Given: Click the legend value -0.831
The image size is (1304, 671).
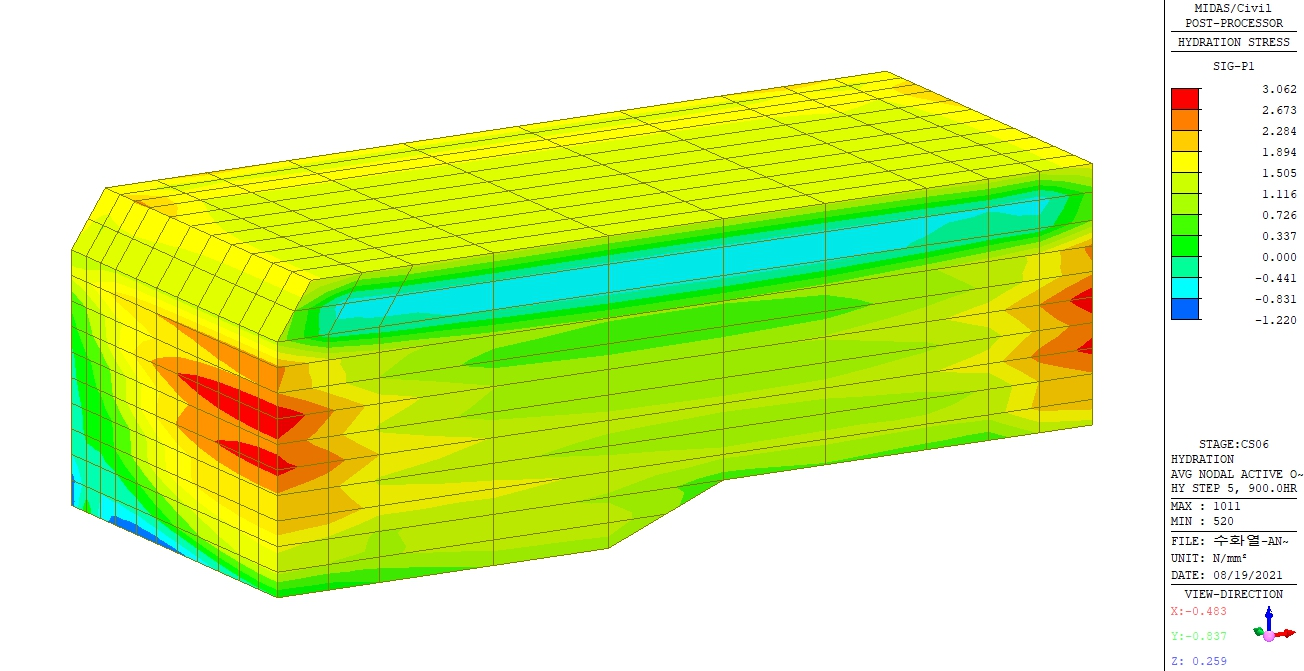Looking at the screenshot, I should 1276,299.
